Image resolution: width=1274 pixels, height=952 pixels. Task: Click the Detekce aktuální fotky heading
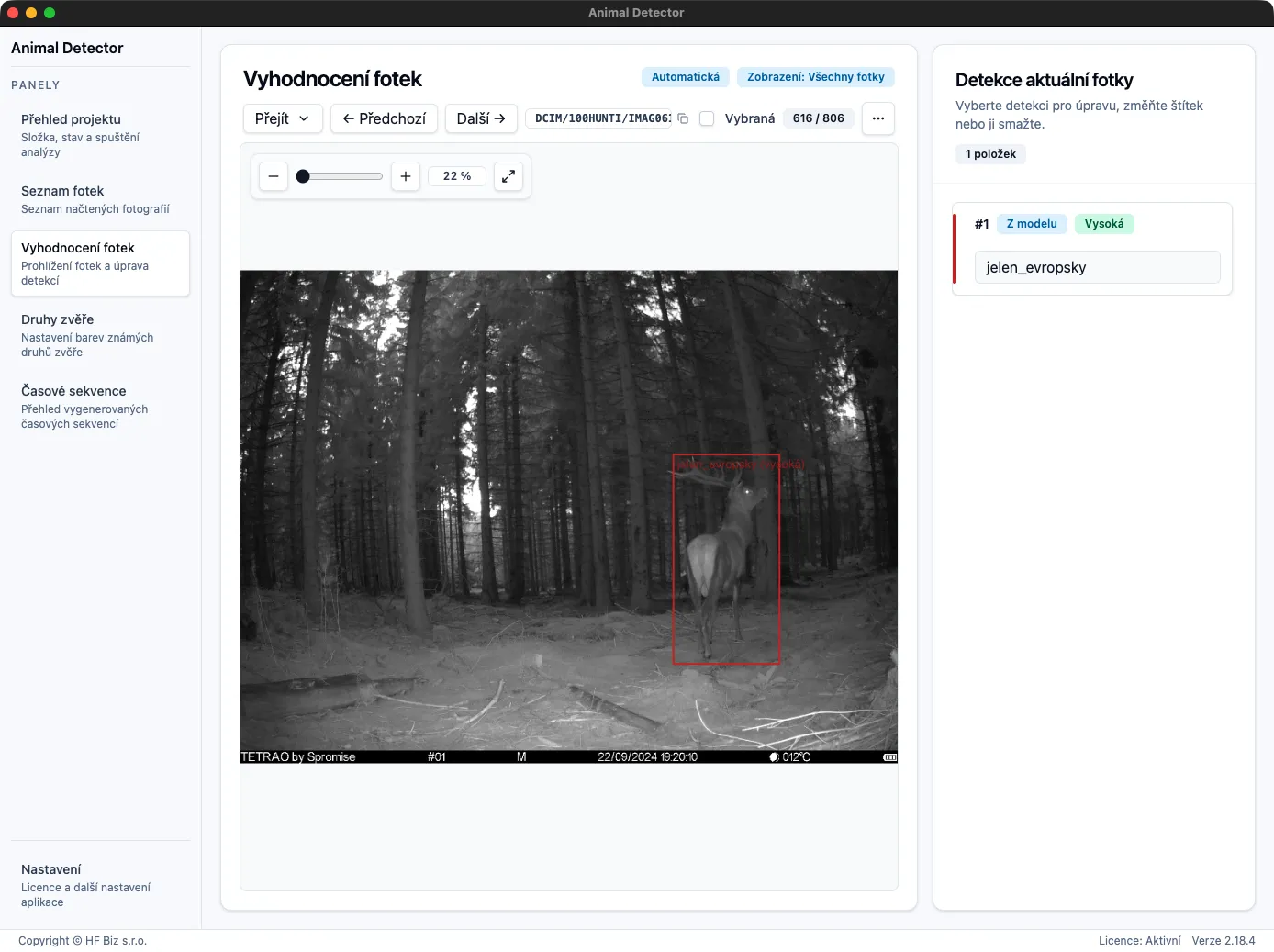pyautogui.click(x=1045, y=80)
